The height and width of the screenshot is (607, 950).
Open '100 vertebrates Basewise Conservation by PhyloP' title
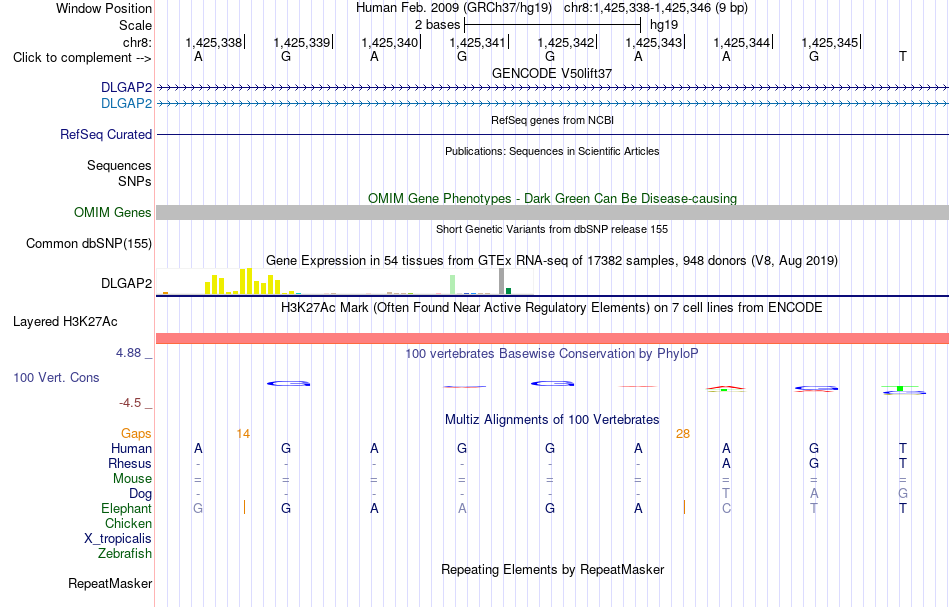(x=552, y=353)
